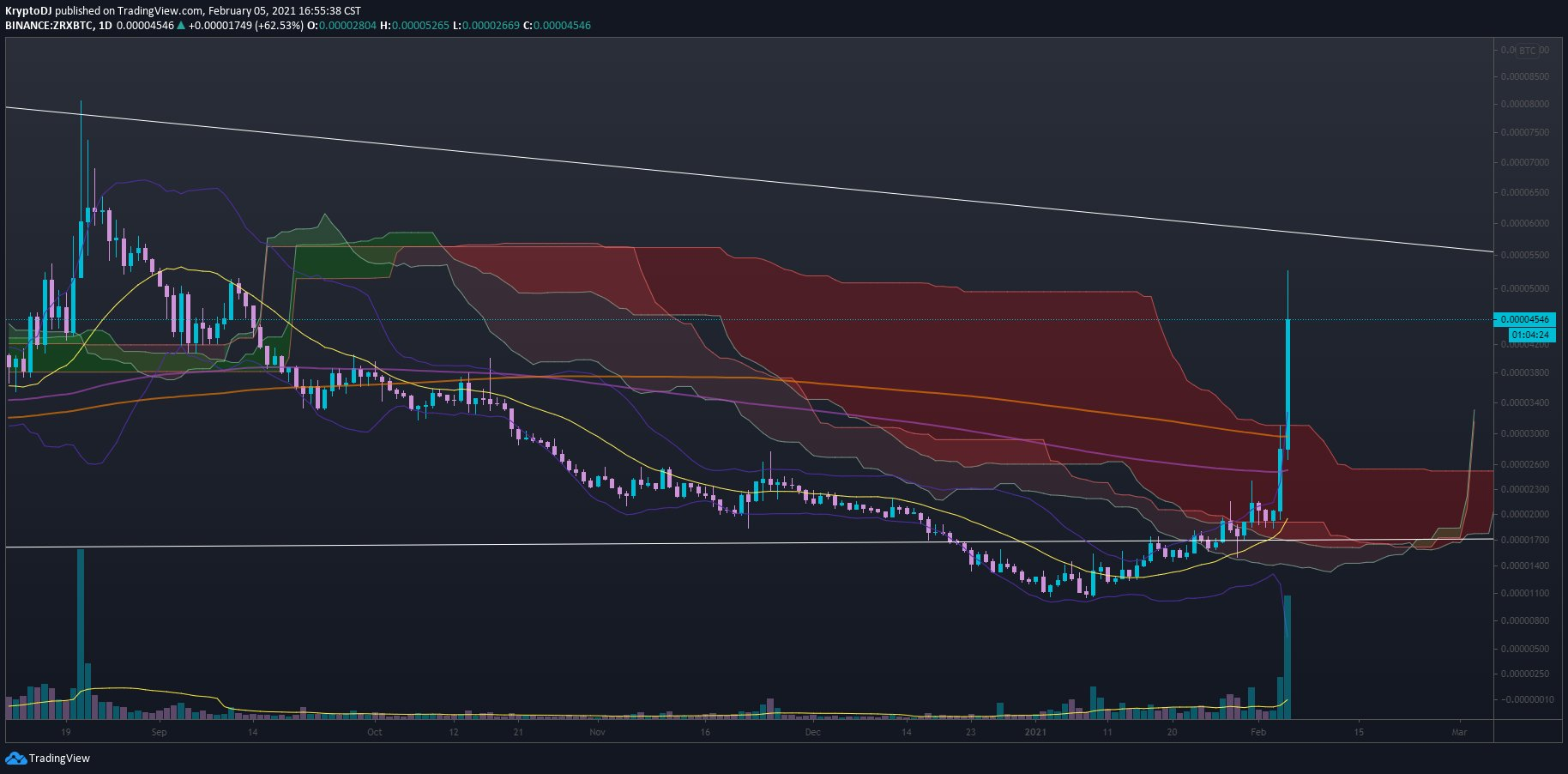Image resolution: width=1568 pixels, height=774 pixels.
Task: Click the 15 date label on time axis
Action: [1359, 732]
